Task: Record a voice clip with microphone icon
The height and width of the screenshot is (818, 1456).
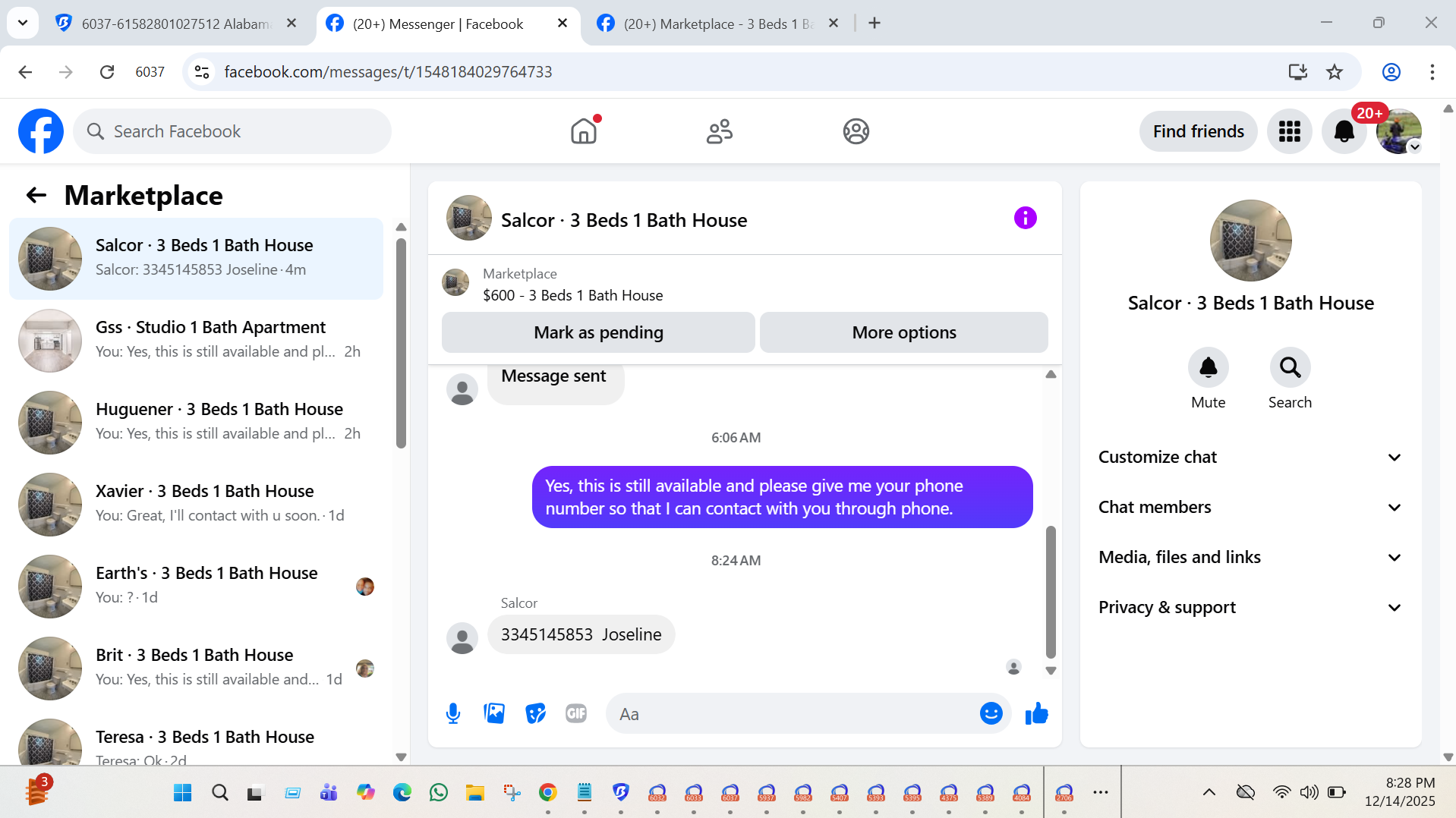Action: coord(453,713)
